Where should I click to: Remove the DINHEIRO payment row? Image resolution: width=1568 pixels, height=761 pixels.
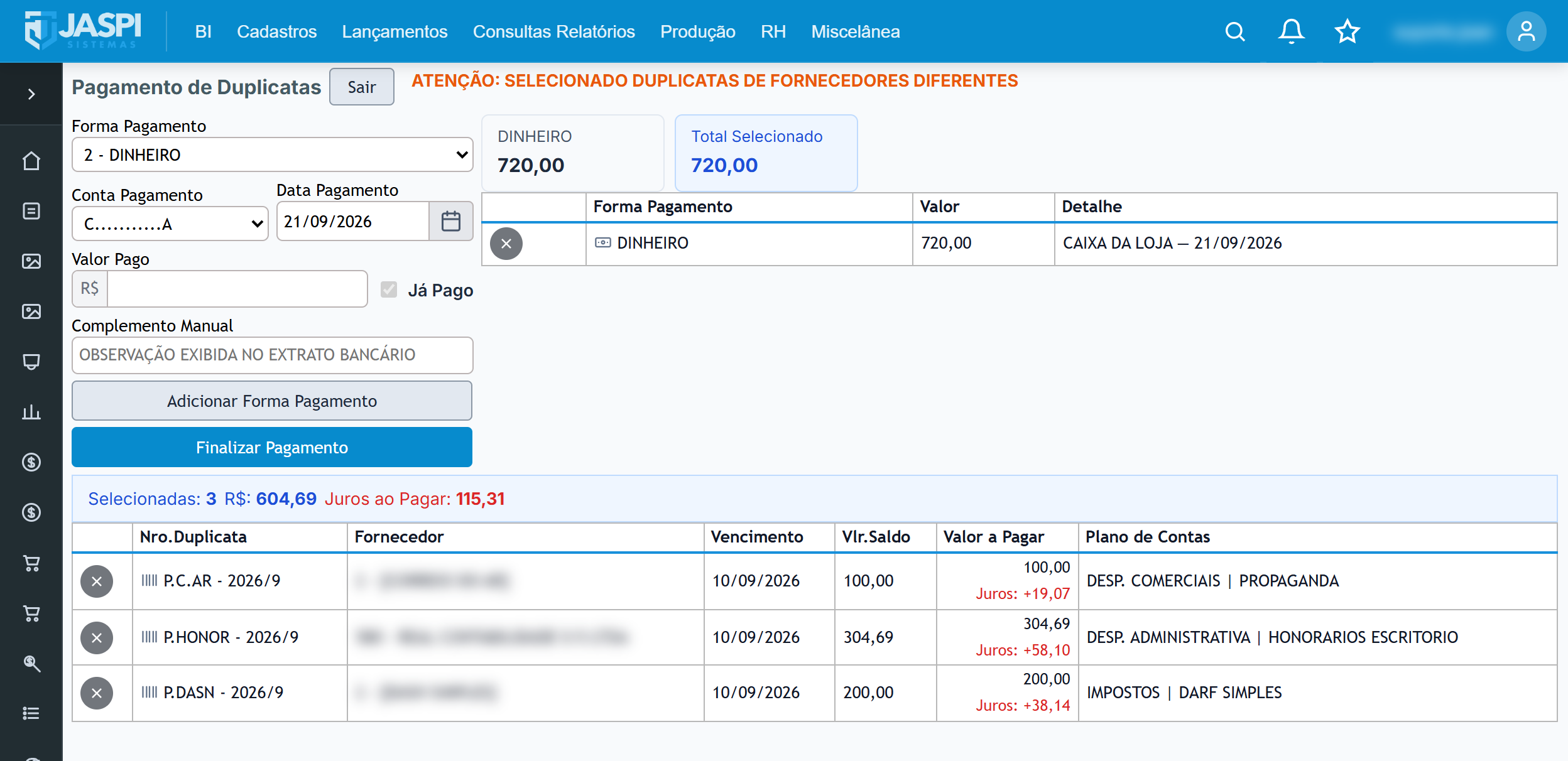[x=506, y=244]
